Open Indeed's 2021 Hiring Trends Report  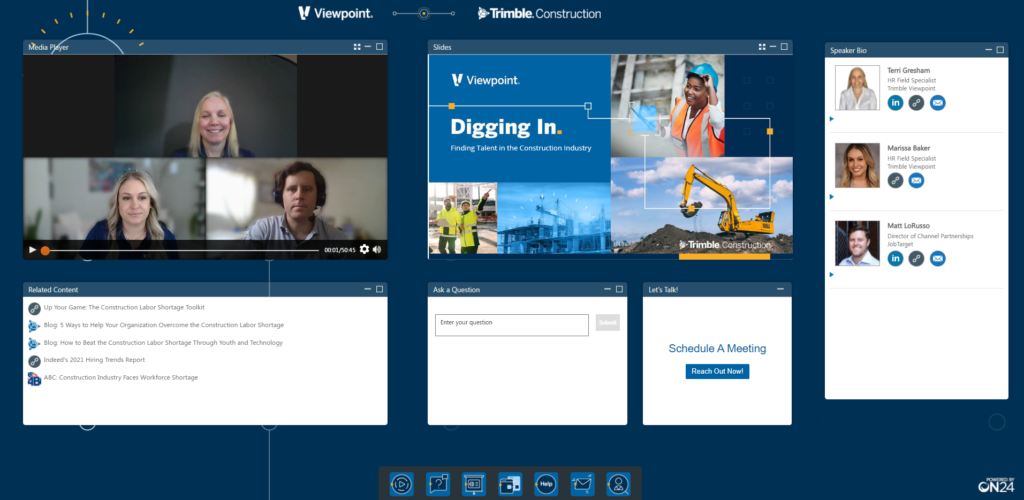(x=94, y=360)
